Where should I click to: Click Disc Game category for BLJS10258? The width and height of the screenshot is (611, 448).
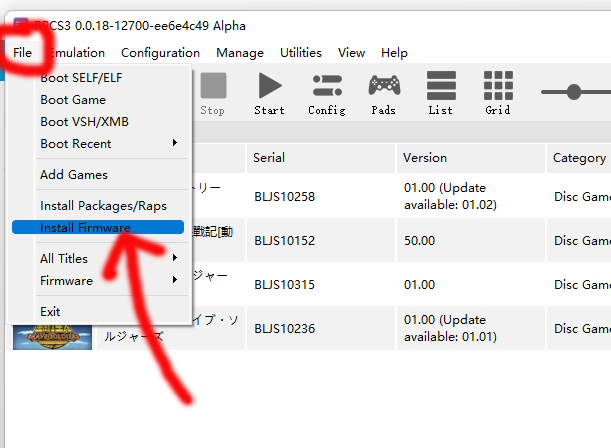click(x=579, y=196)
